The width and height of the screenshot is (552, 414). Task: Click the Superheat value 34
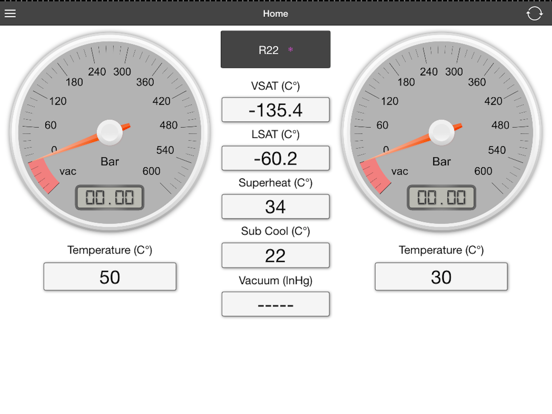[275, 207]
